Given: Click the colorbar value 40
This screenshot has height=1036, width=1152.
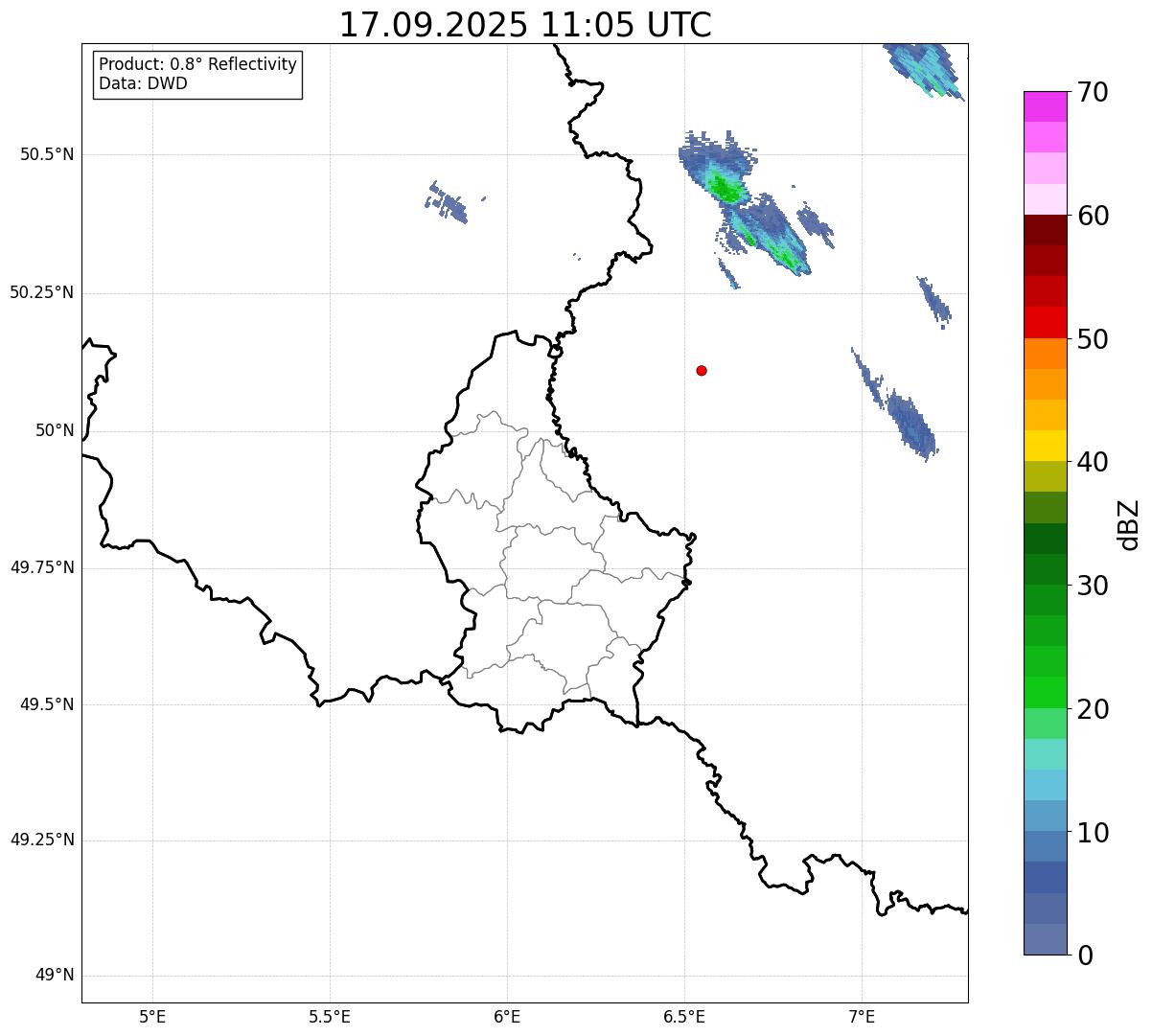Looking at the screenshot, I should (1093, 462).
